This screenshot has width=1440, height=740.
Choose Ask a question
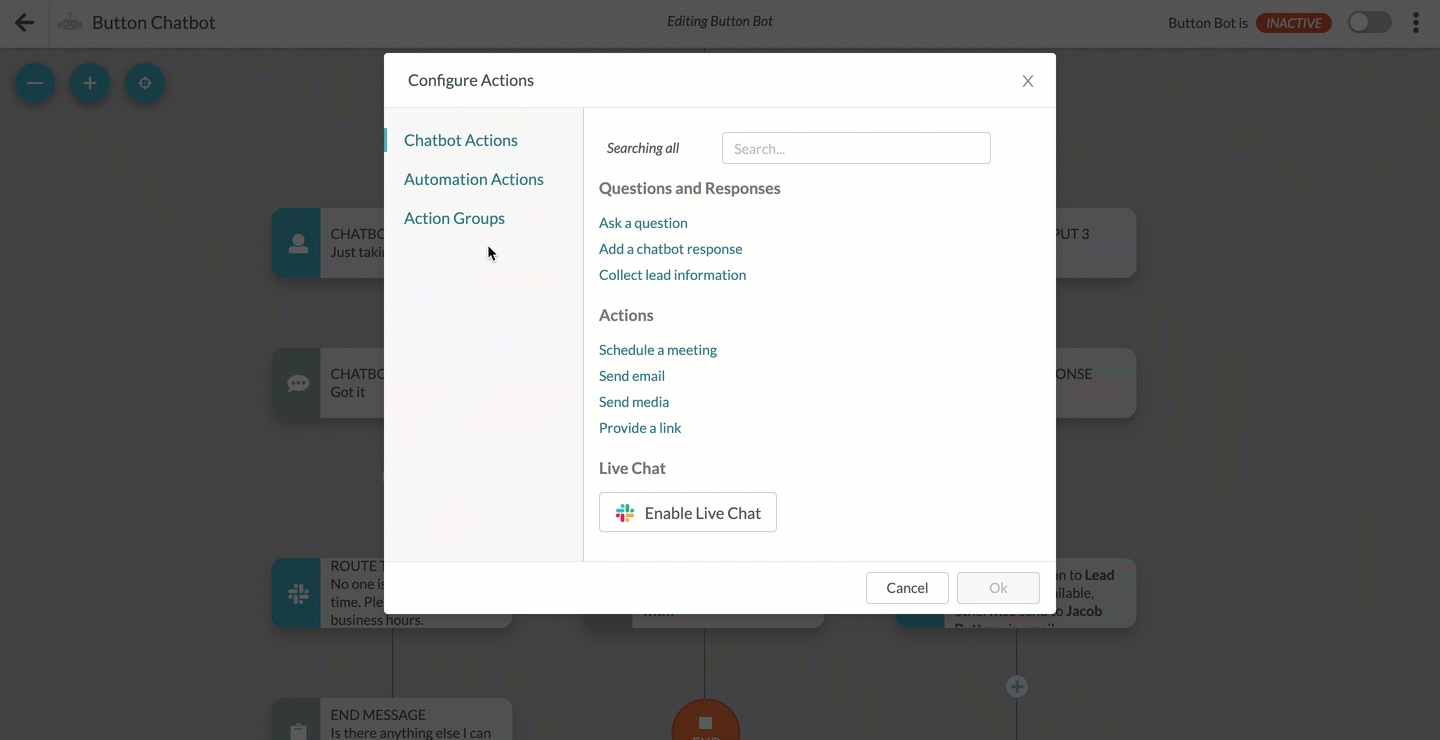point(643,223)
